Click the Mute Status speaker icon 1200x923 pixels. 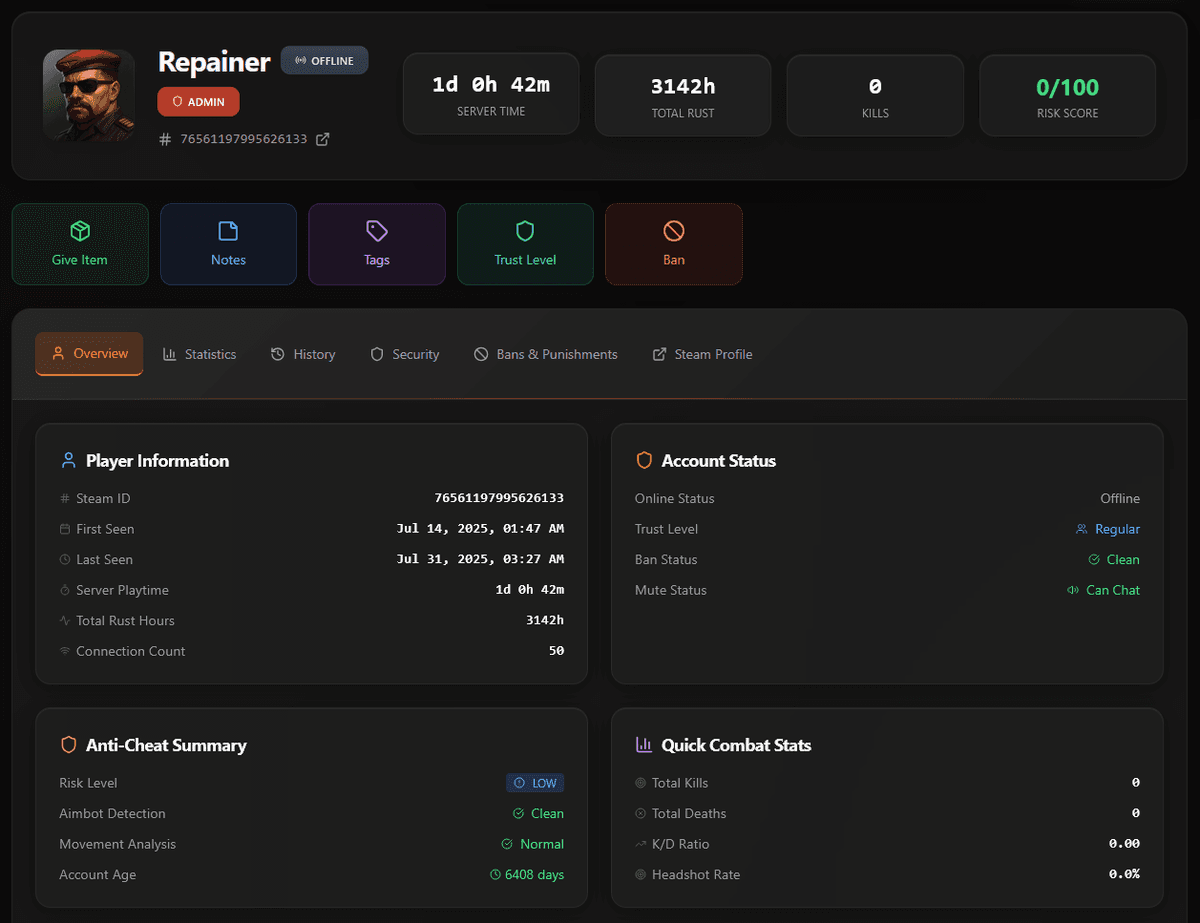pos(1072,590)
